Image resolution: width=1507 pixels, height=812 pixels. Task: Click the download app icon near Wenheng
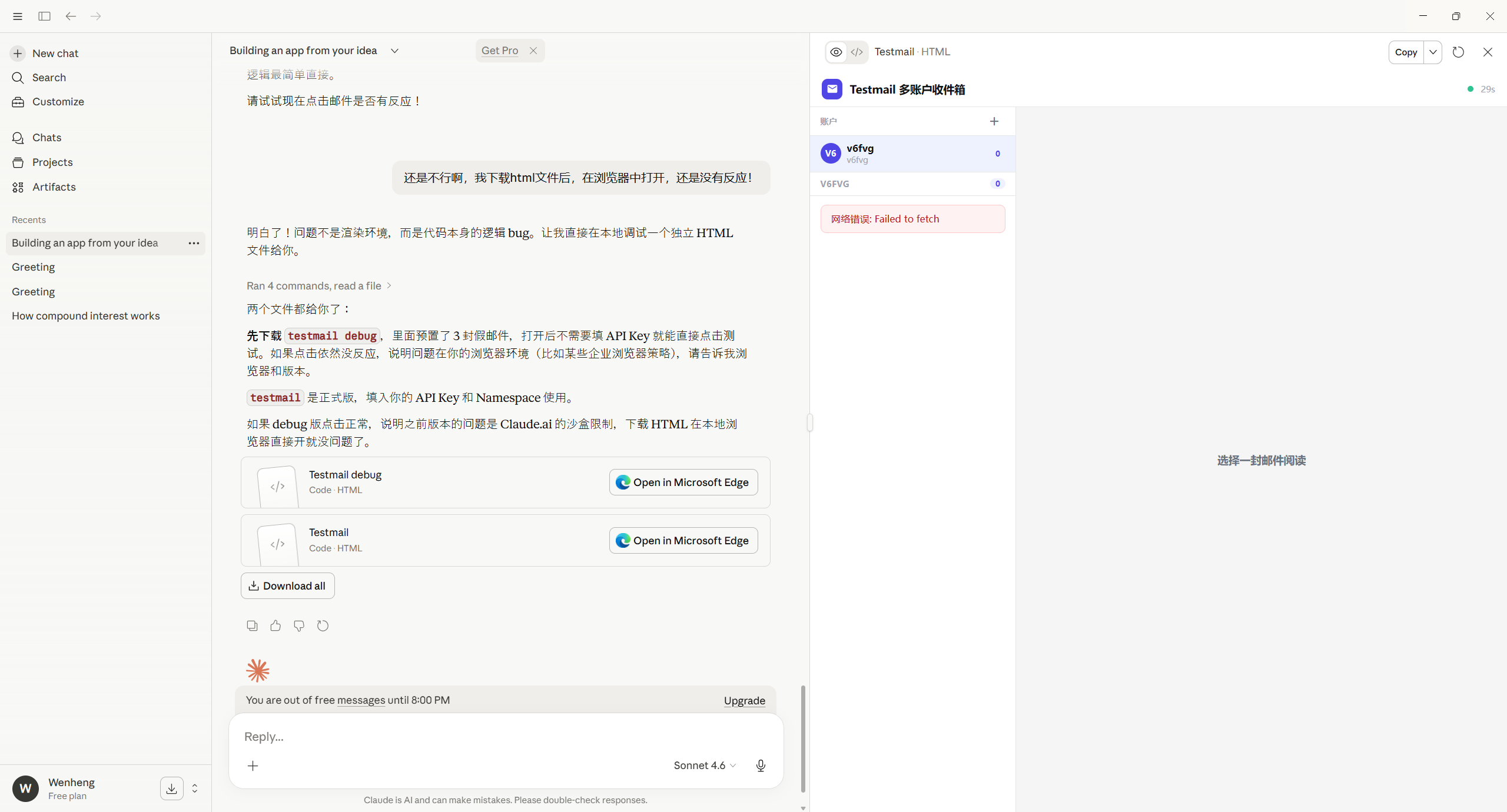[171, 789]
